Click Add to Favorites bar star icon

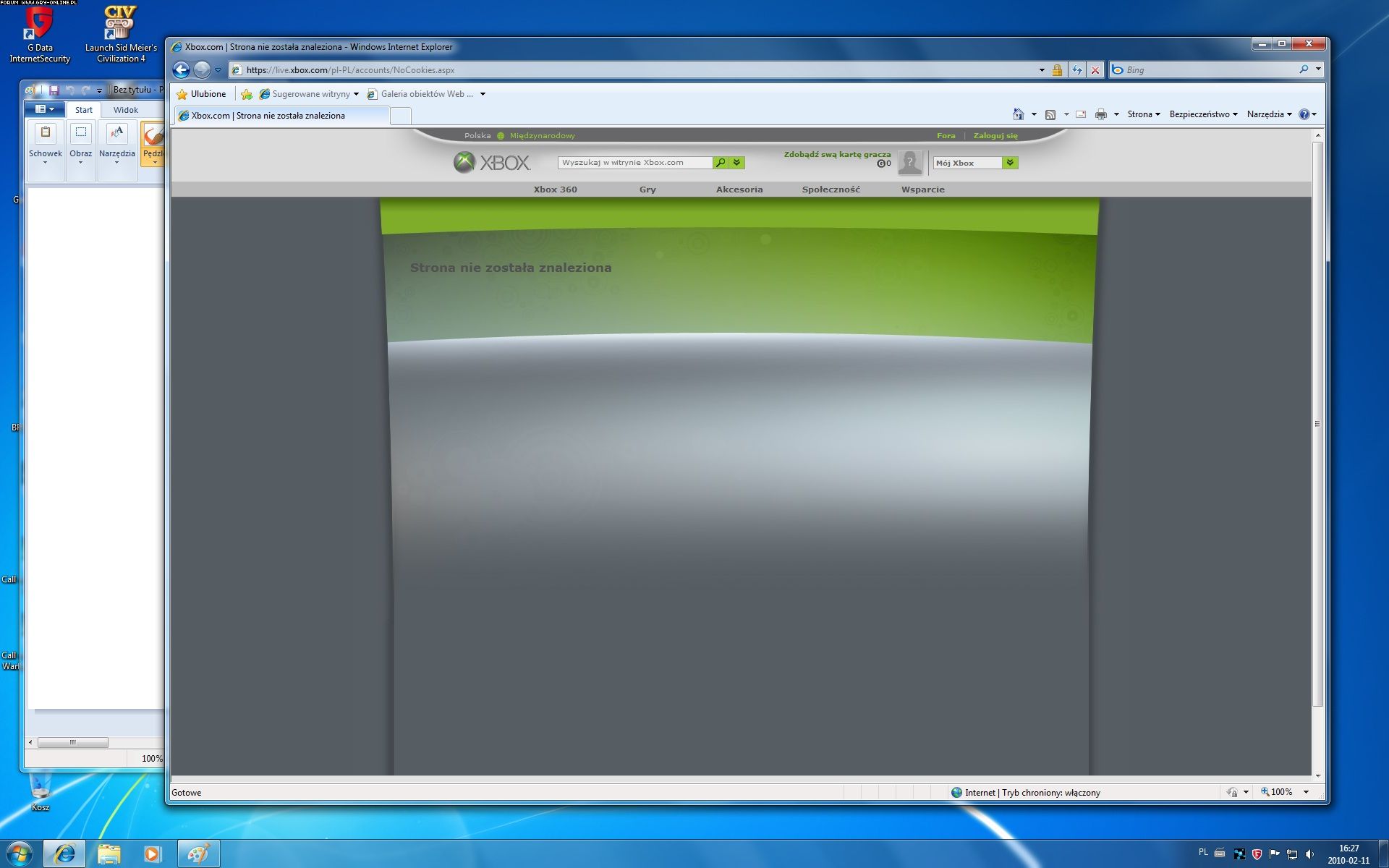[247, 94]
